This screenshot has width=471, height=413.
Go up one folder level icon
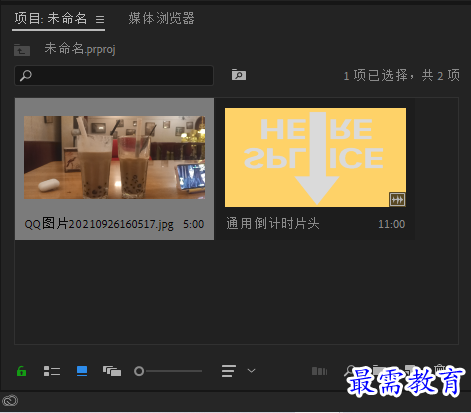[x=22, y=50]
